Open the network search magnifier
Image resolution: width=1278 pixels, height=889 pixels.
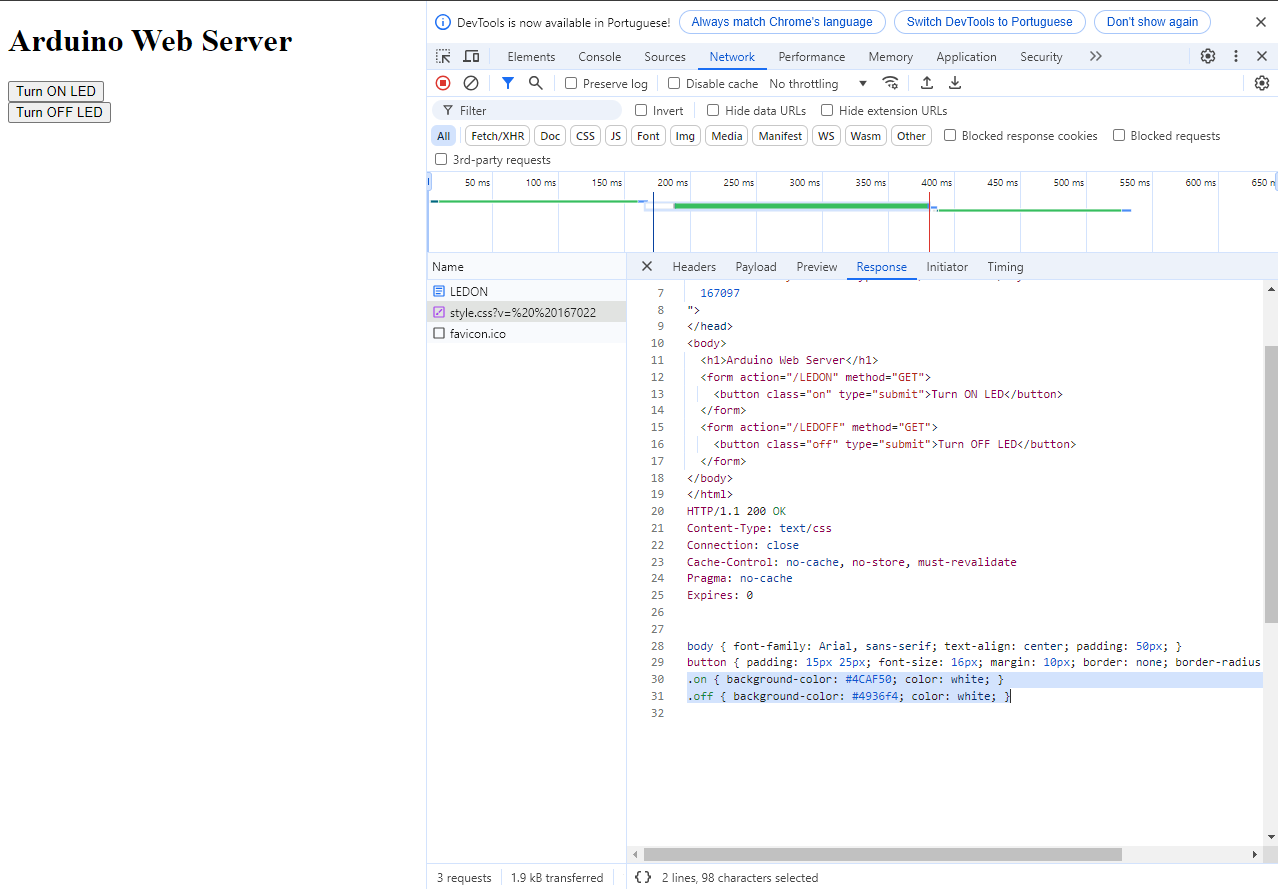(x=536, y=83)
